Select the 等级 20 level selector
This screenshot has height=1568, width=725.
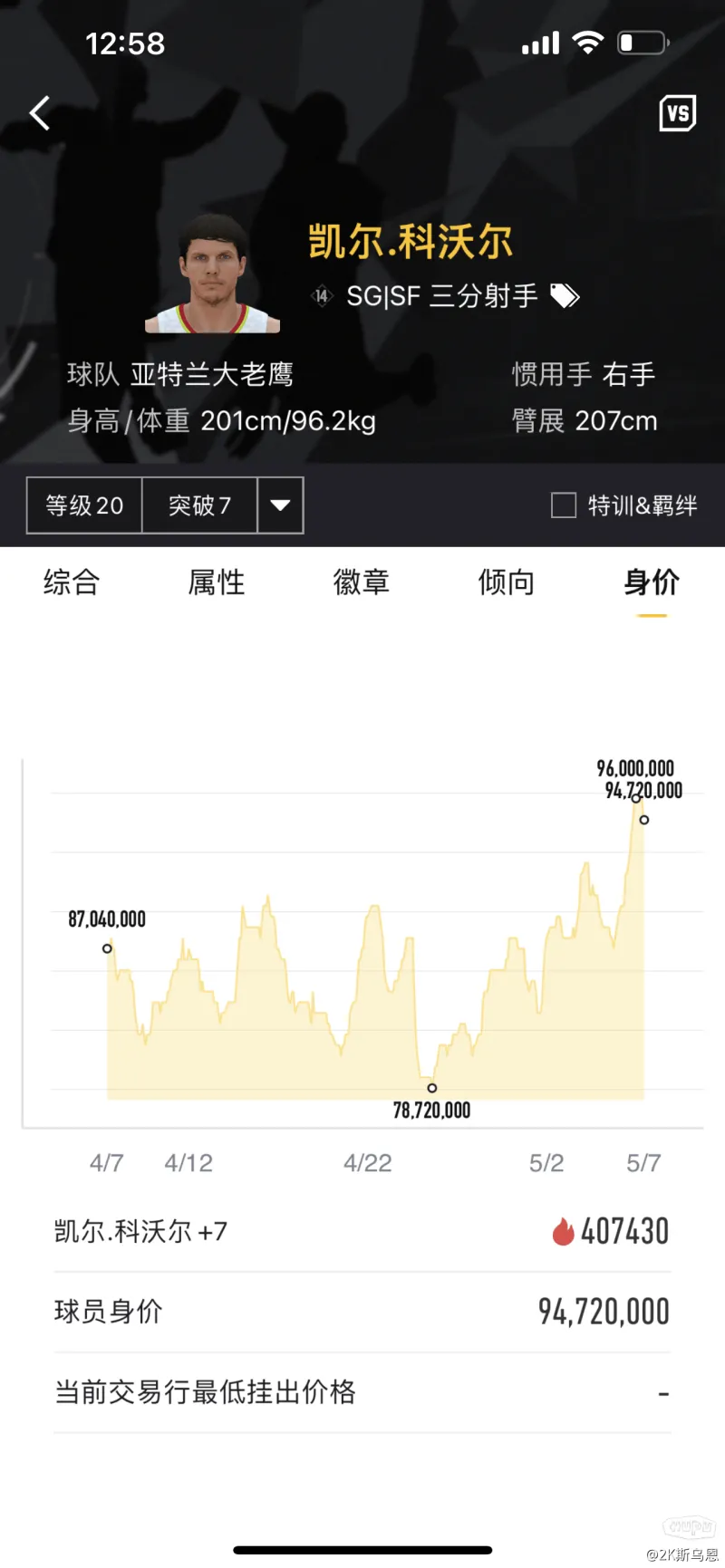(x=84, y=505)
